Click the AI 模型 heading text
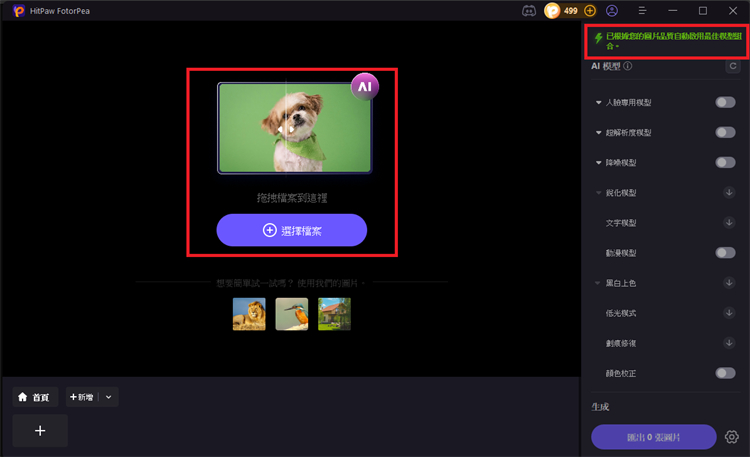This screenshot has width=750, height=457. click(606, 66)
